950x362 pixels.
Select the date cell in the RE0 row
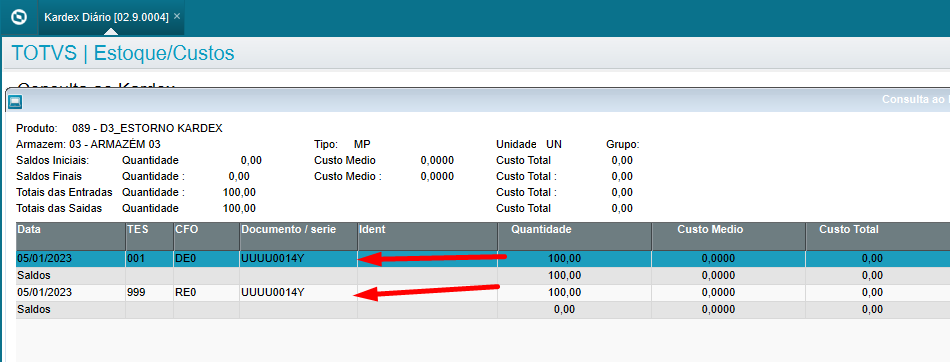70,293
